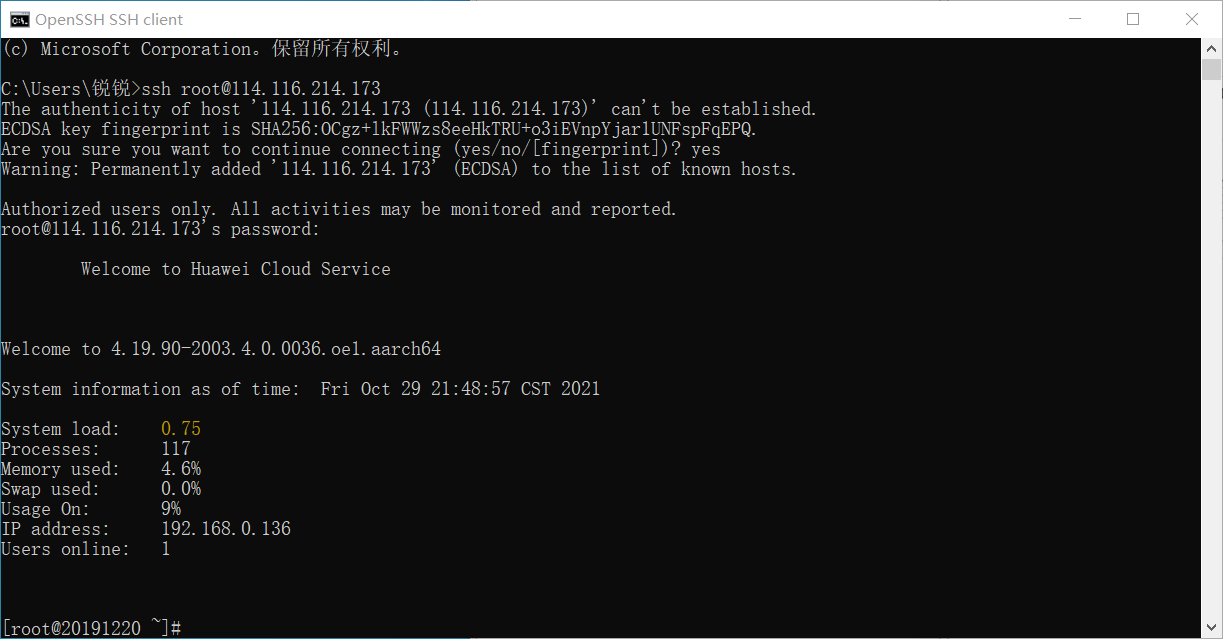The height and width of the screenshot is (639, 1223).
Task: Click the vertical scrollbar thumb
Action: (1211, 69)
